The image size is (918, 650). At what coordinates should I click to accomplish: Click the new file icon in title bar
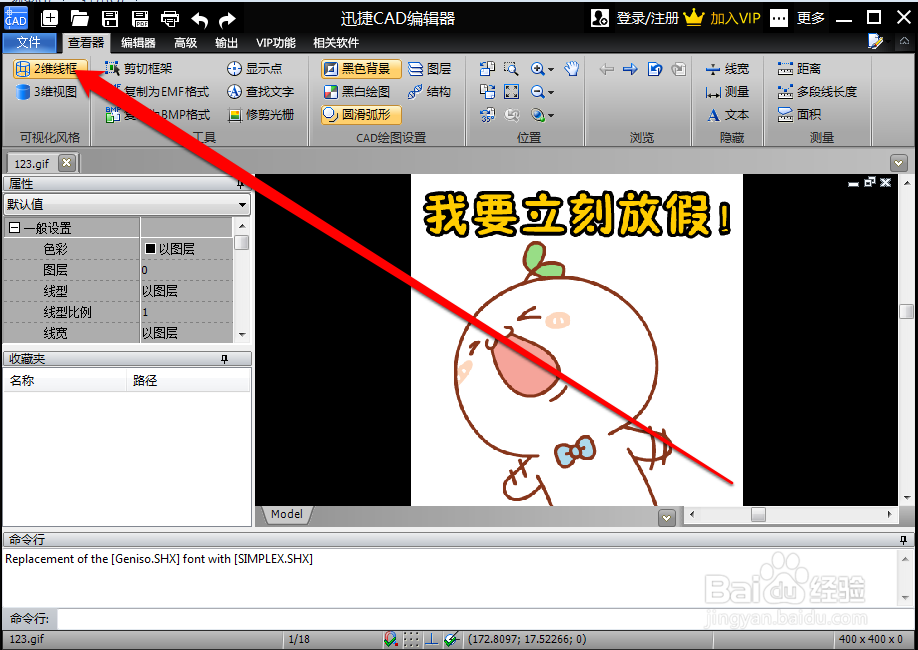click(50, 19)
